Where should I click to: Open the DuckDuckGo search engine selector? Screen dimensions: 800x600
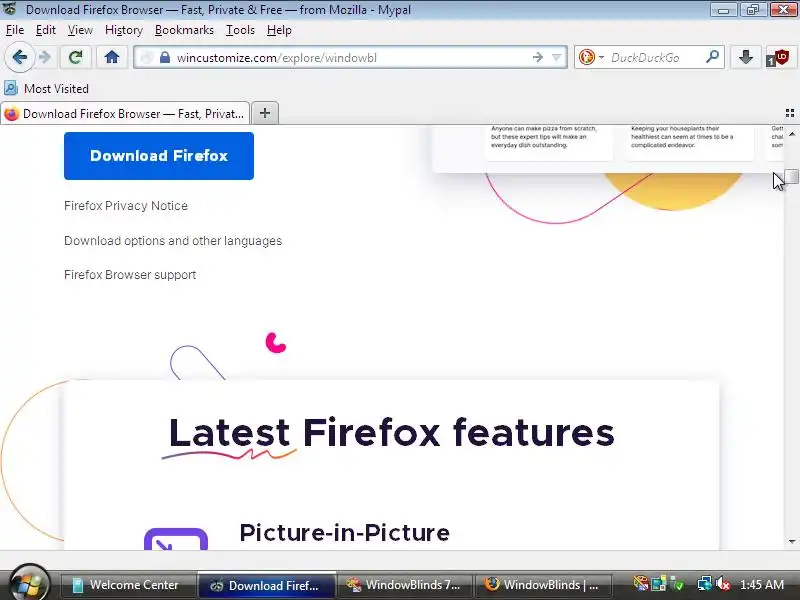[x=590, y=57]
